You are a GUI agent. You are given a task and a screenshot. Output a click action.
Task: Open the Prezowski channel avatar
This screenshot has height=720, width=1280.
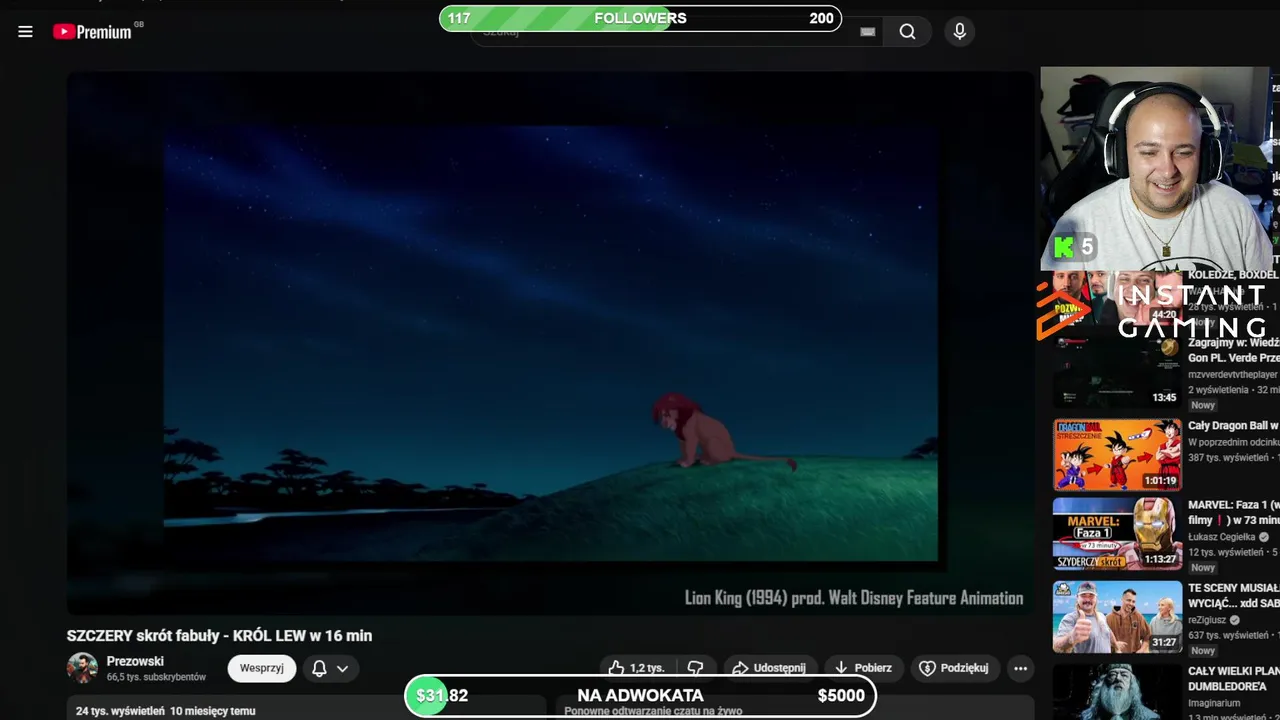pyautogui.click(x=82, y=668)
